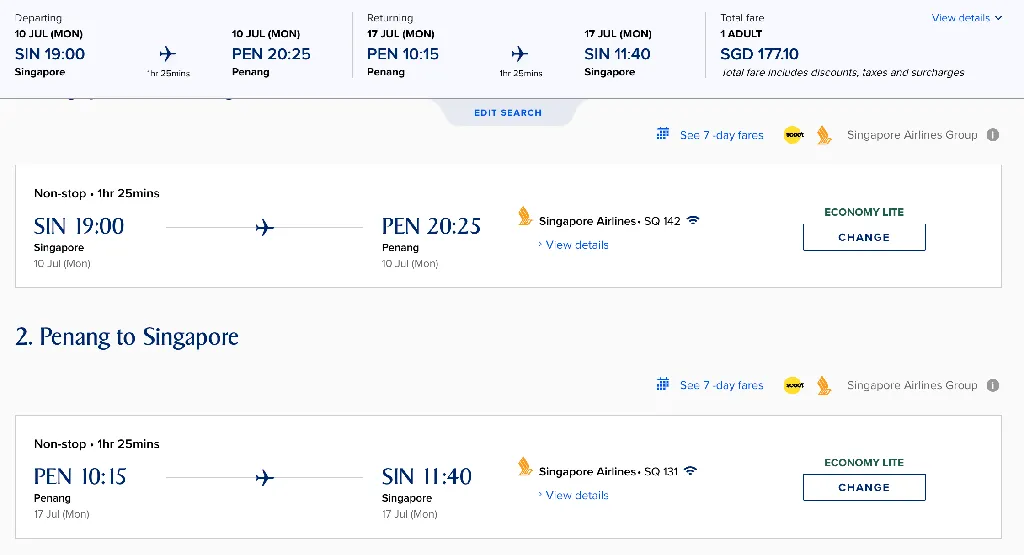Viewport: 1024px width, 555px height.
Task: Click Singapore Airlines logo in departure filter
Action: point(824,135)
